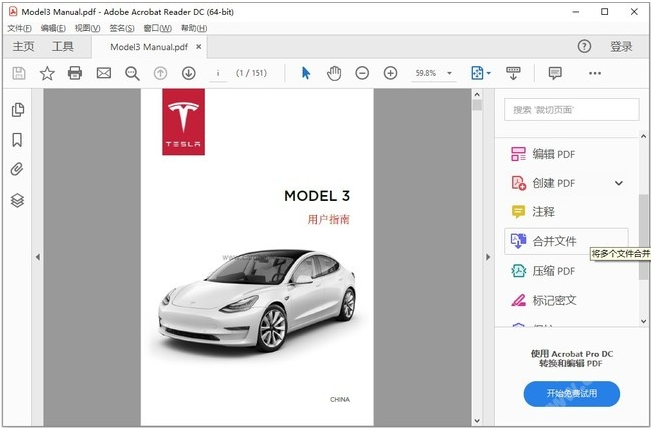Screen dimensions: 654x431
Task: Click 开始免费试用 button
Action: click(571, 394)
